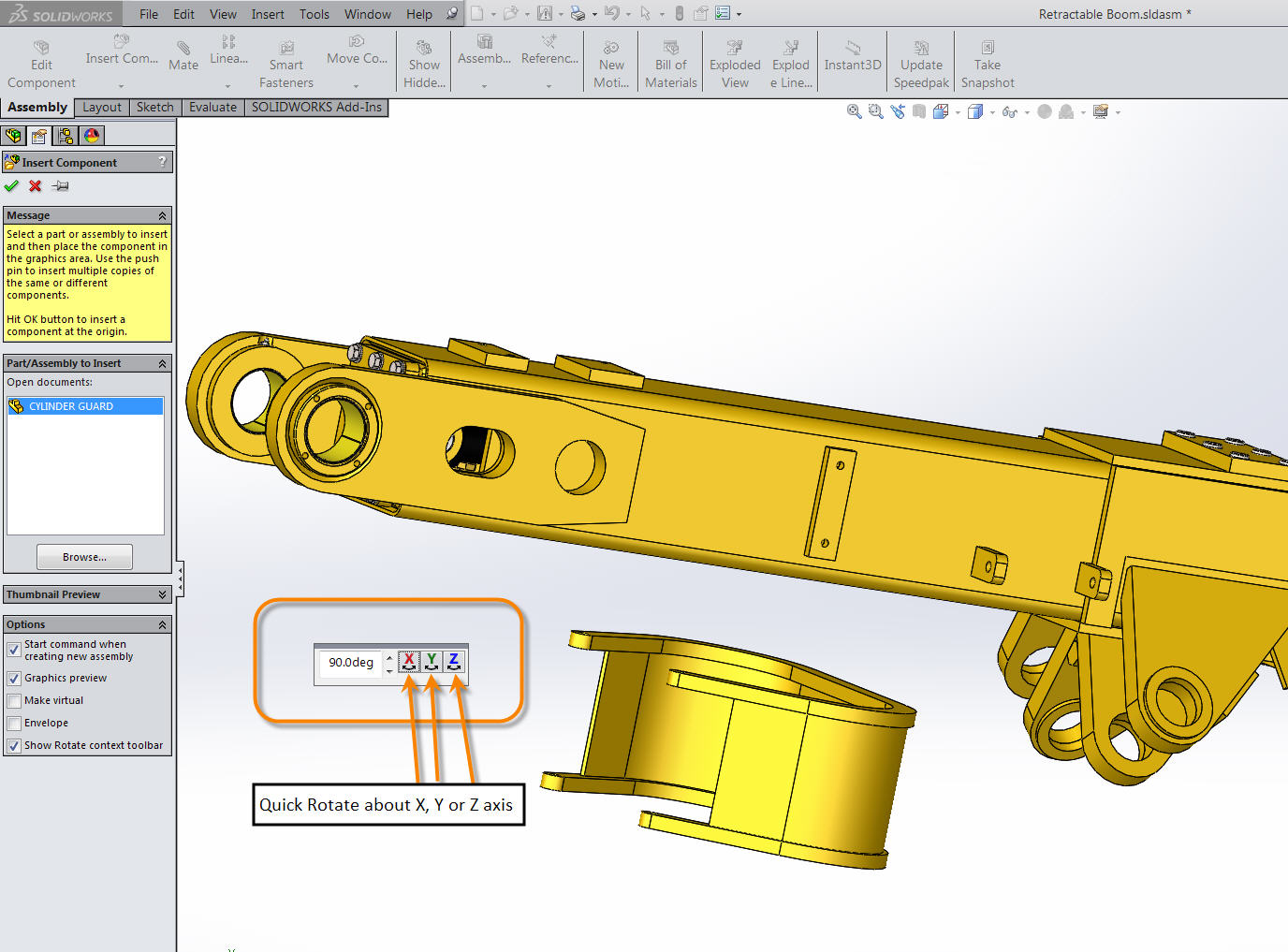This screenshot has height=952, width=1288.
Task: Select the Mate tool
Action: click(x=183, y=56)
